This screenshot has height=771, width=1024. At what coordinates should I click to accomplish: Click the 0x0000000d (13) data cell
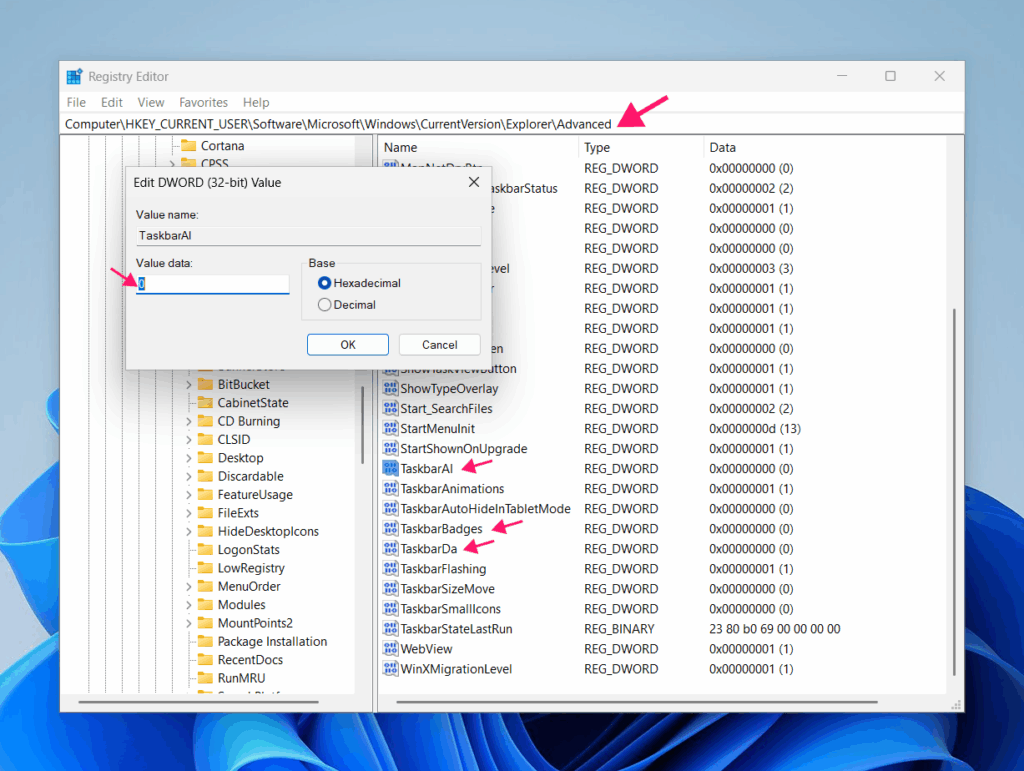[755, 428]
